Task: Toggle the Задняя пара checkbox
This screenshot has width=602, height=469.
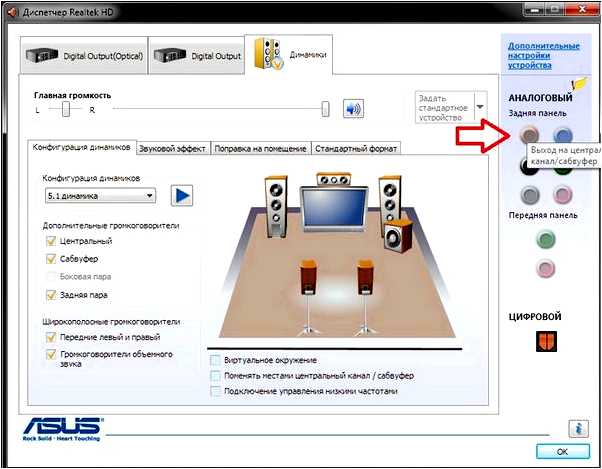Action: coord(51,295)
